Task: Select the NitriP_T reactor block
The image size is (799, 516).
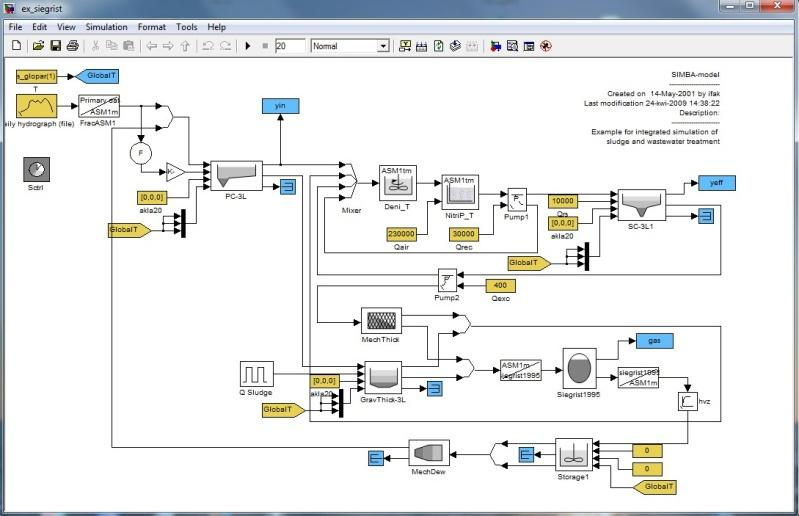Action: coord(460,192)
